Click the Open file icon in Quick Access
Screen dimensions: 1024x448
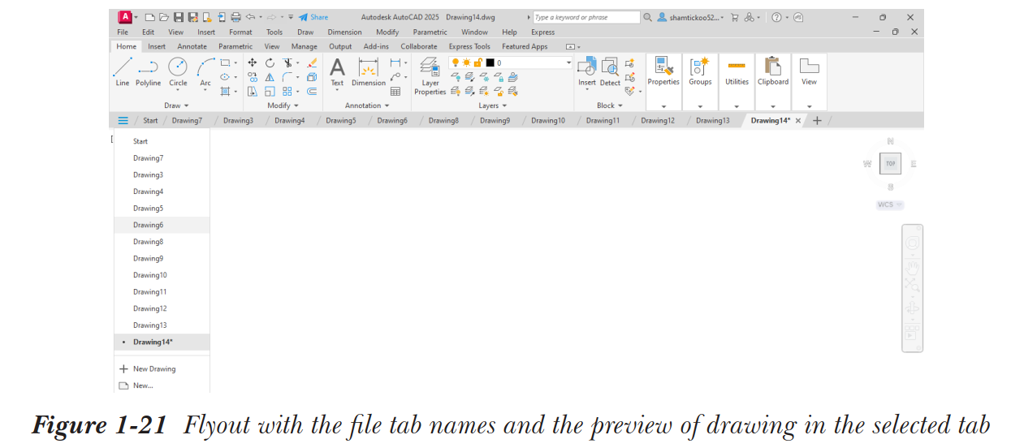click(164, 18)
